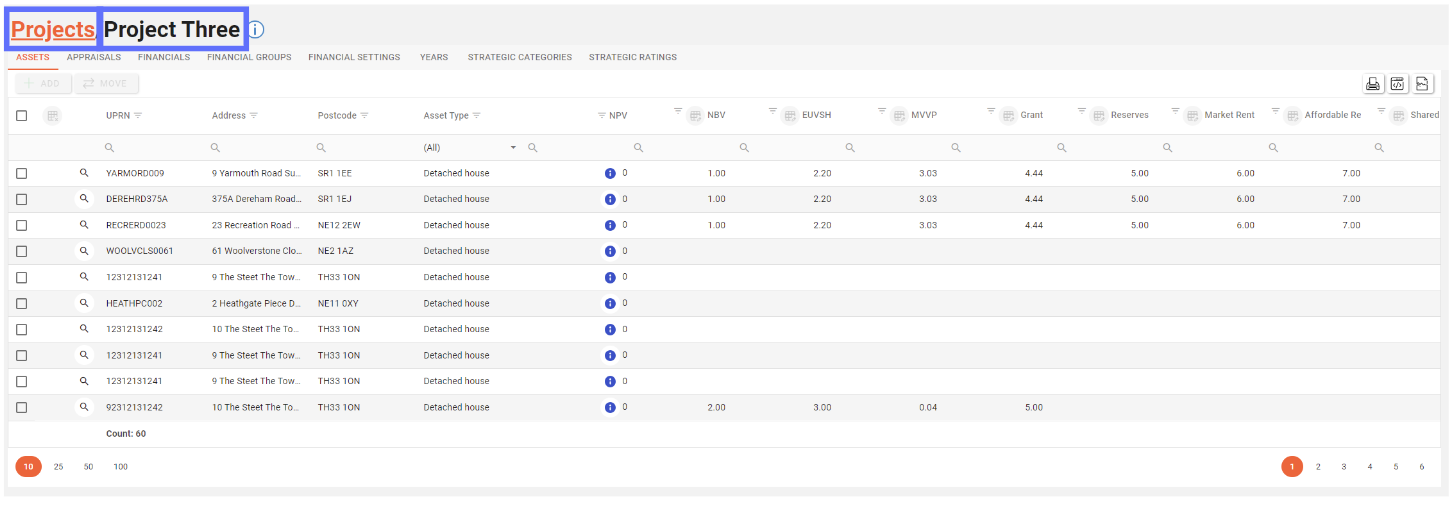Switch to the Appraisals tab
This screenshot has width=1456, height=505.
(94, 57)
